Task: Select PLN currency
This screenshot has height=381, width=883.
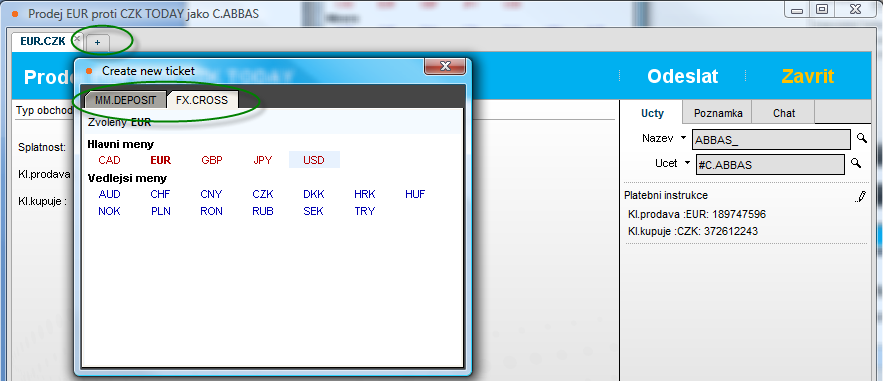Action: tap(160, 211)
